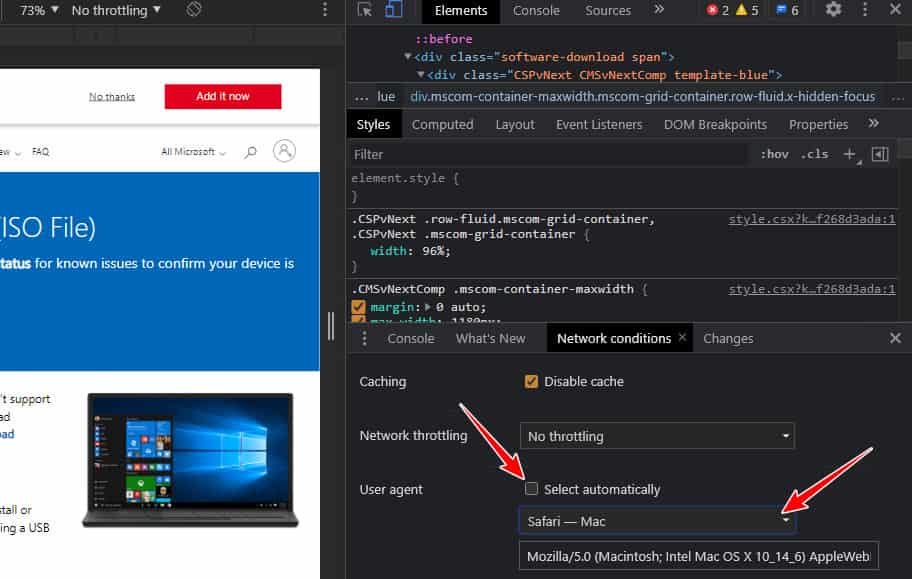
Task: Switch to Sources tab
Action: (x=608, y=10)
